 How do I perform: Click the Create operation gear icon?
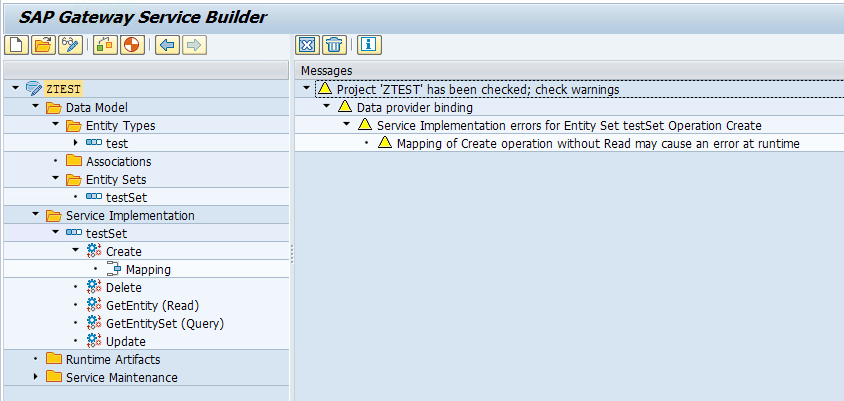point(94,251)
